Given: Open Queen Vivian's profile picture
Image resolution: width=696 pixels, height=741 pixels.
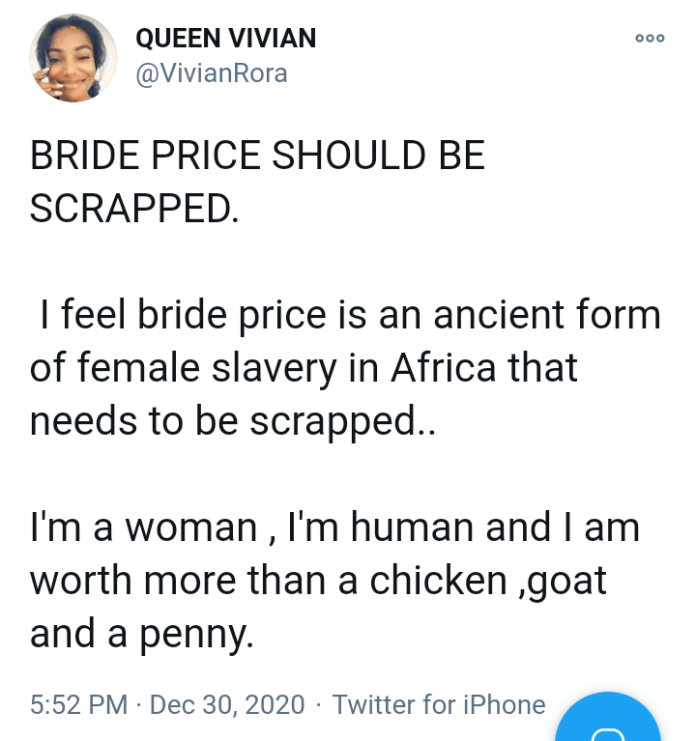Looking at the screenshot, I should pyautogui.click(x=74, y=58).
